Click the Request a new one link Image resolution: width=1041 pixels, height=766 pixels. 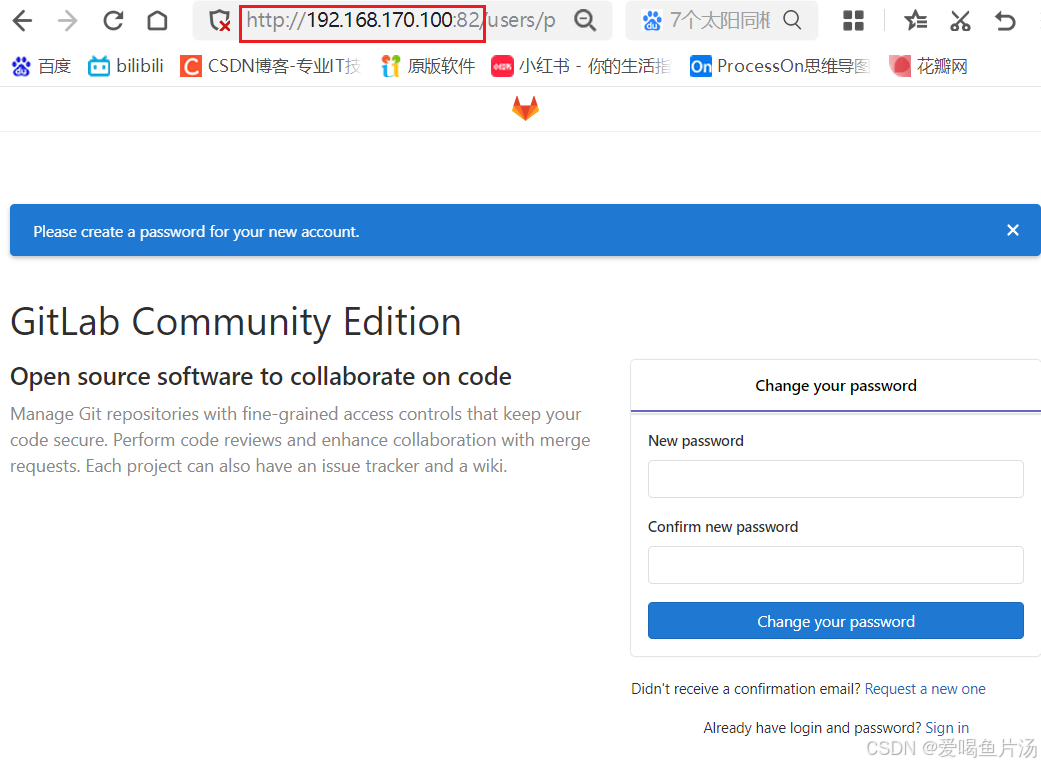tap(925, 689)
